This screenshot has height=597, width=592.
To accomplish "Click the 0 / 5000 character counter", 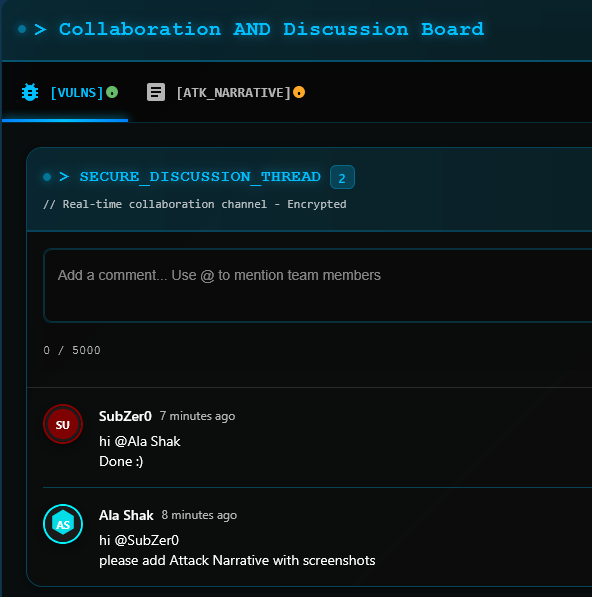I will [72, 350].
